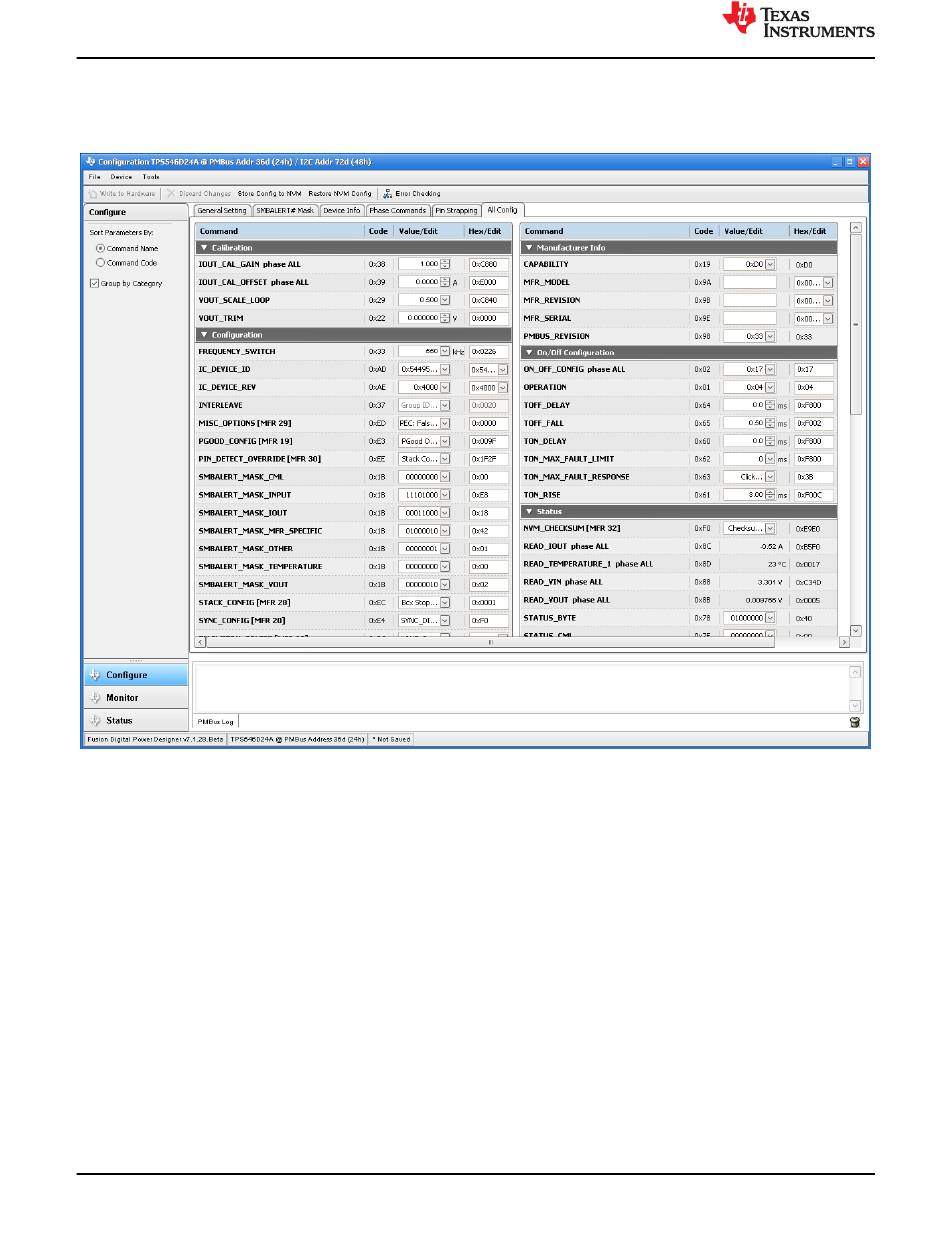This screenshot has height=1237, width=950.
Task: Open the SMBALERT_MASK_INPUT value dropdown
Action: tap(445, 495)
